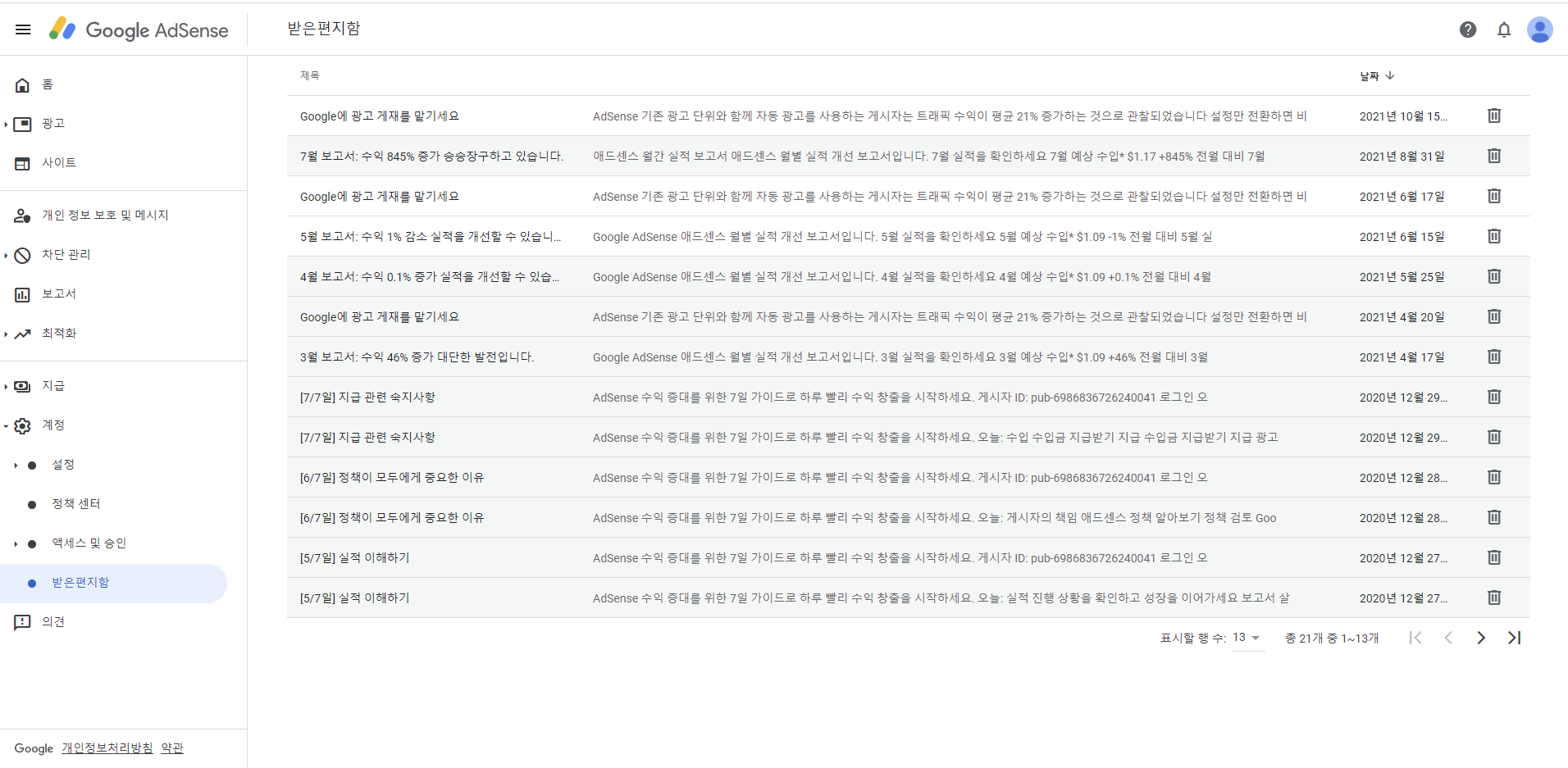Click the 계정 gear icon
The width and height of the screenshot is (1568, 768).
coord(23,425)
